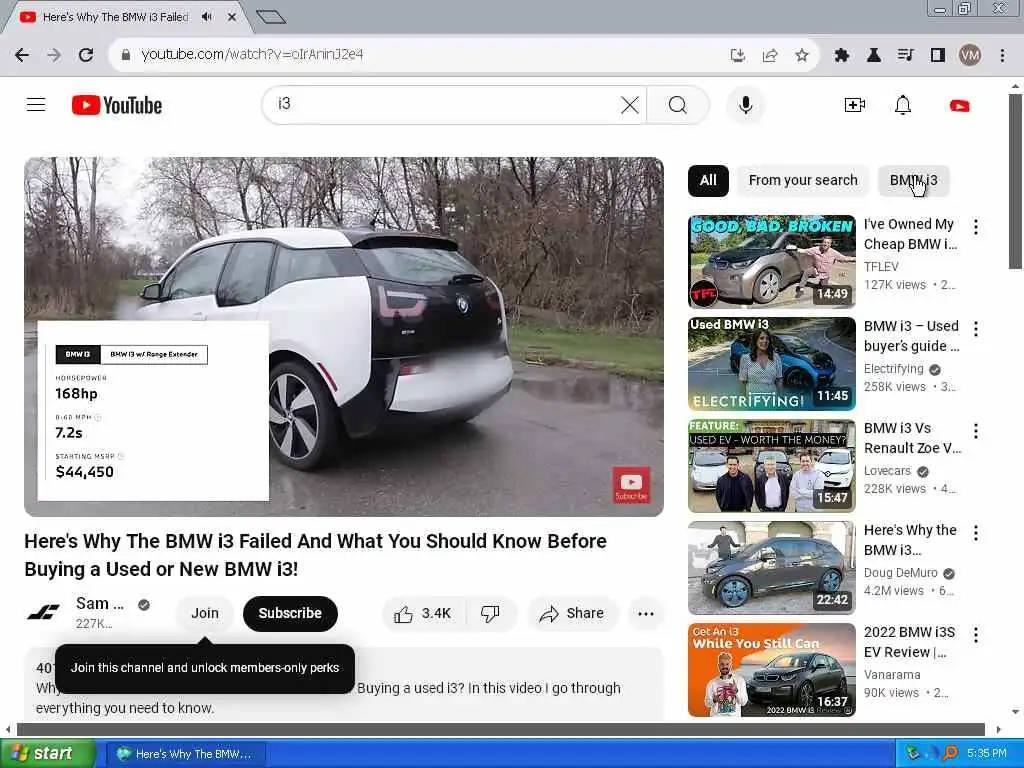Click the YouTube search text field
1024x768 pixels.
444,104
